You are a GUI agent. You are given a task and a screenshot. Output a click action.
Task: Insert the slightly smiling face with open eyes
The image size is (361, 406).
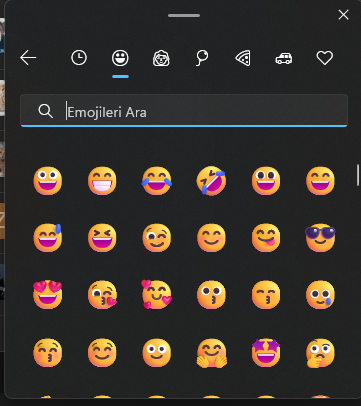(157, 353)
